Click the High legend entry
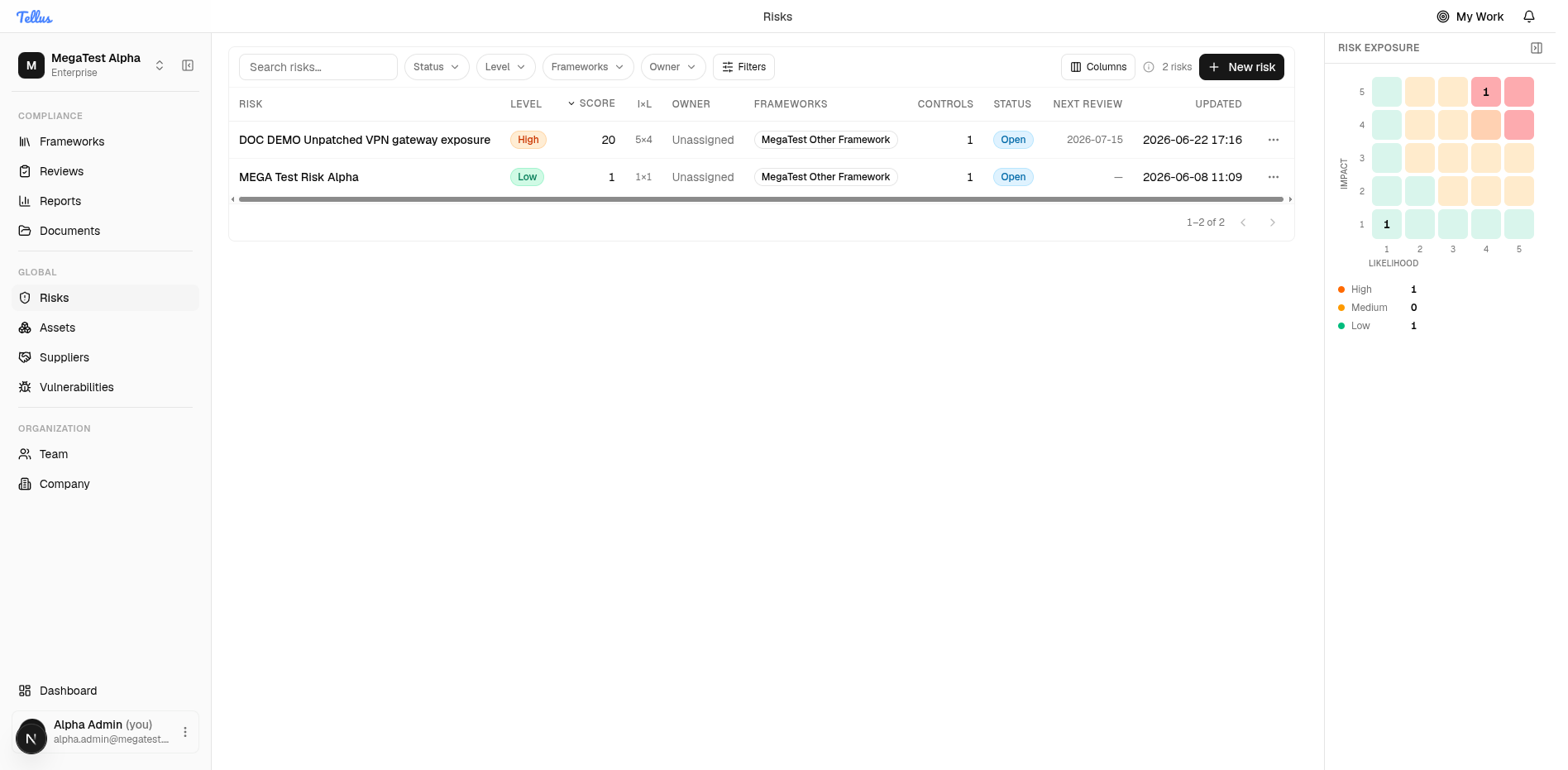 [x=1377, y=289]
